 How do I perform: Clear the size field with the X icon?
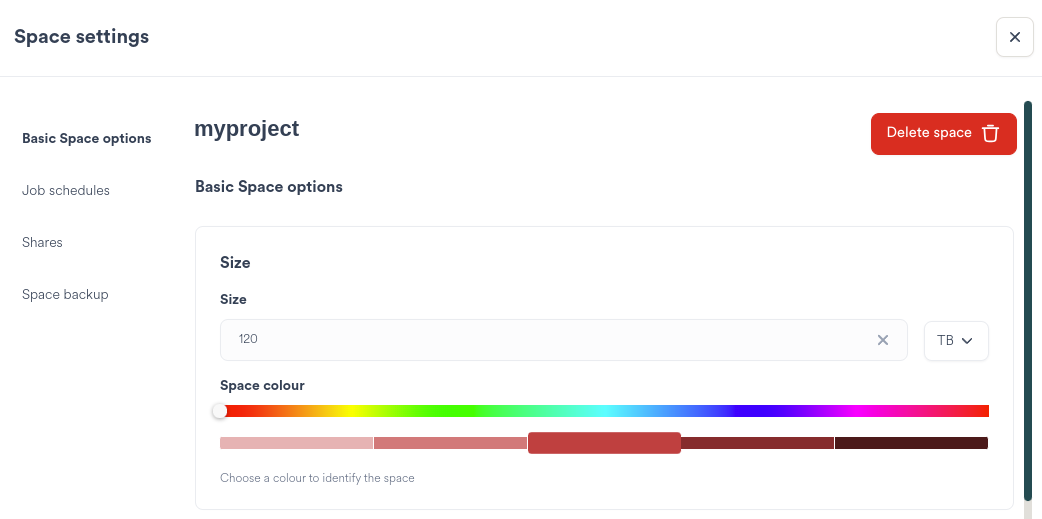(883, 340)
